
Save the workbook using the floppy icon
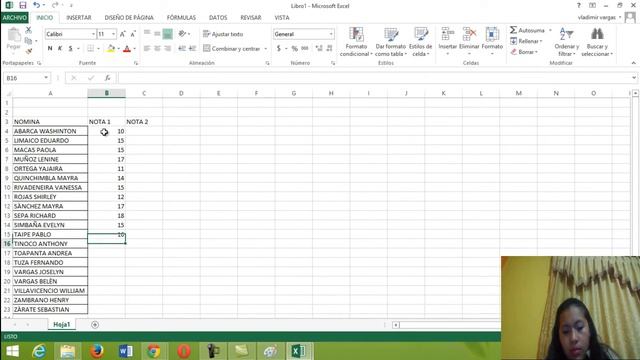(x=23, y=5)
